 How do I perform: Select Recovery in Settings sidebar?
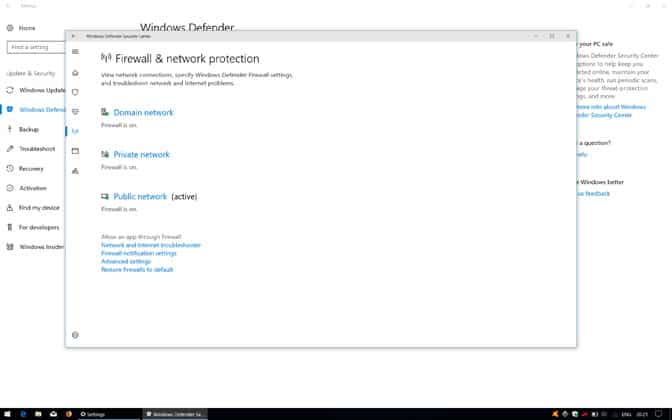33,168
